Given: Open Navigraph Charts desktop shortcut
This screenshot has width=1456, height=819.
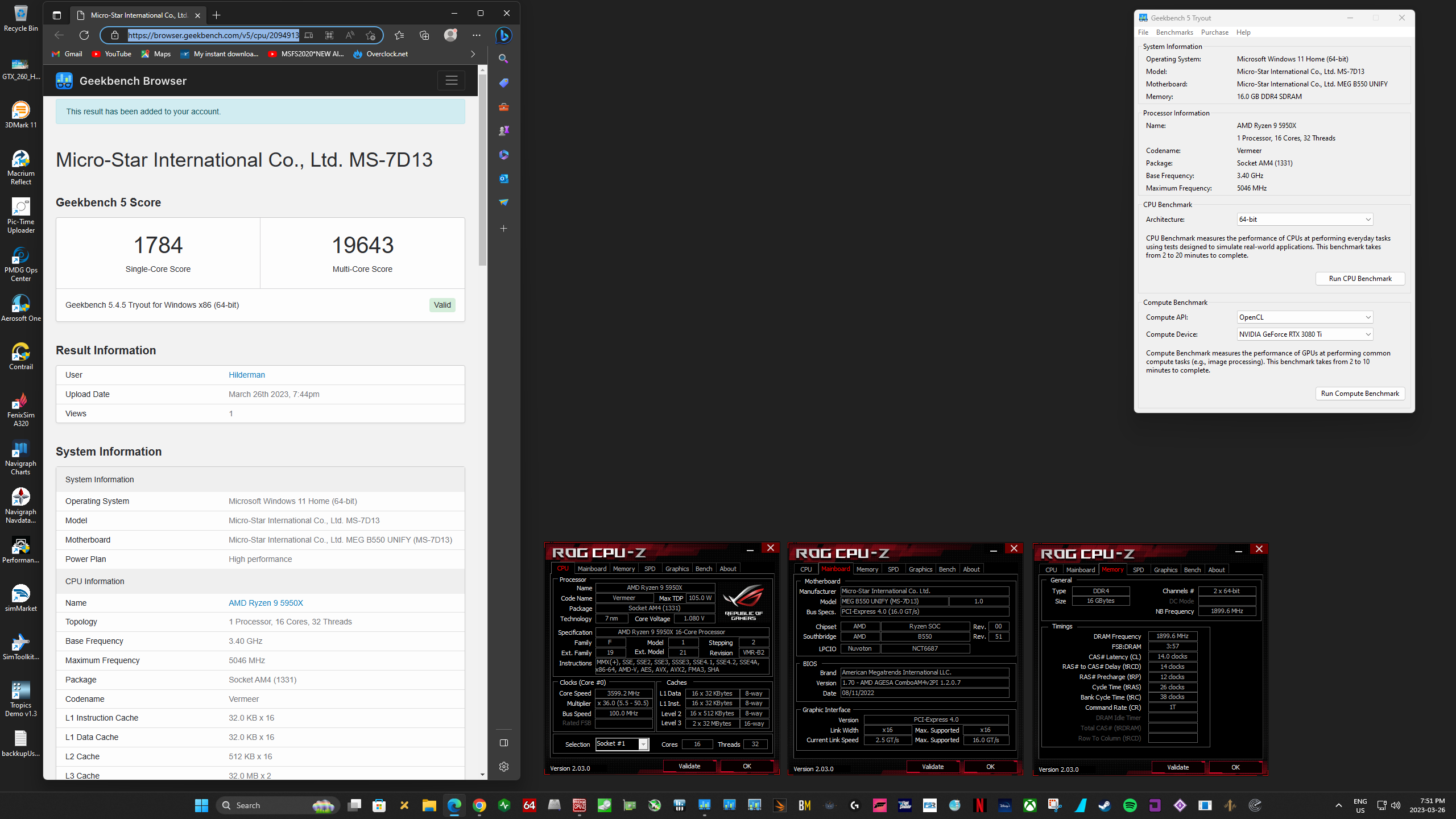Looking at the screenshot, I should (x=21, y=457).
